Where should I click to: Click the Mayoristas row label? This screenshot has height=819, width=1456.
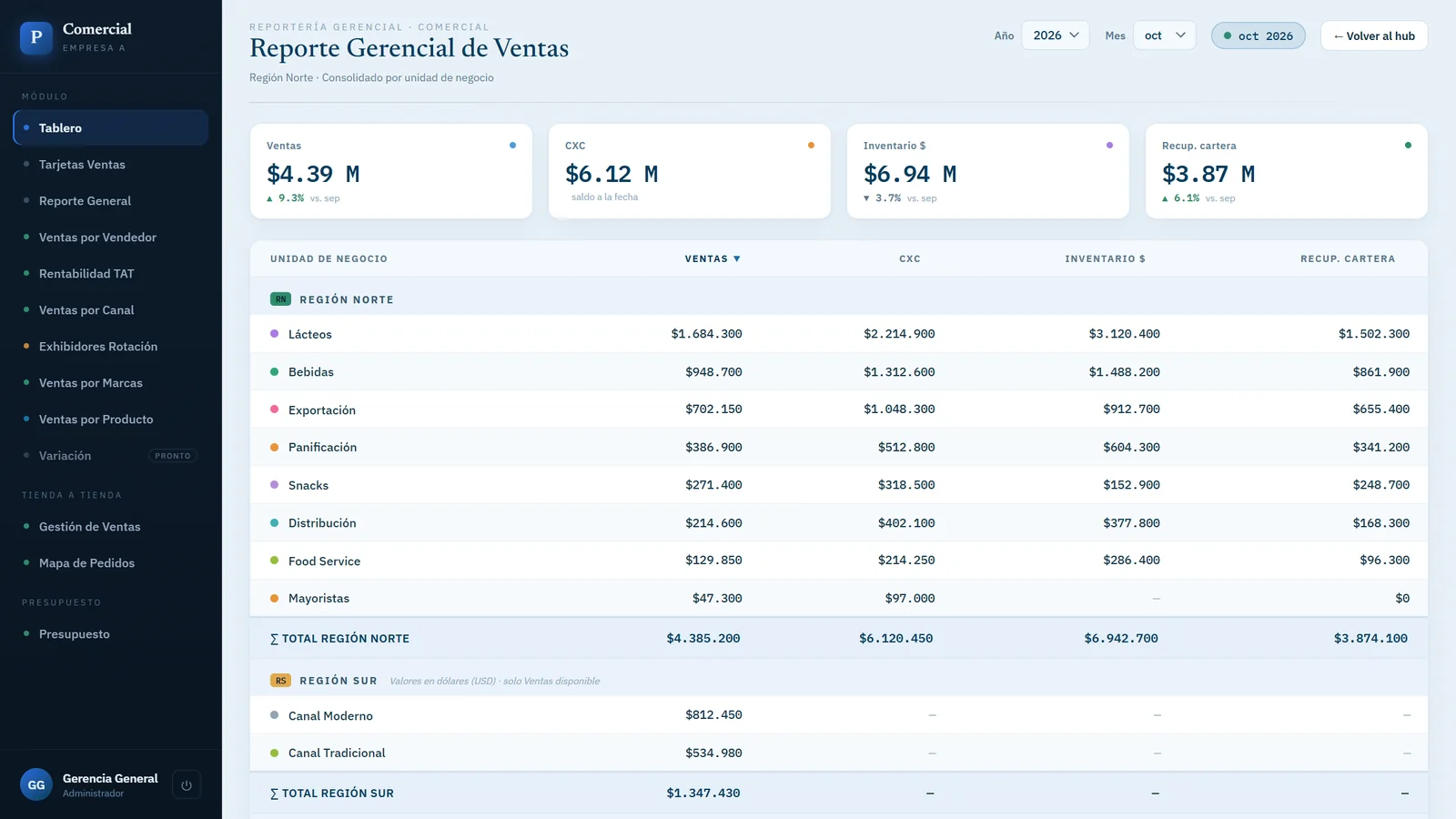(x=318, y=599)
